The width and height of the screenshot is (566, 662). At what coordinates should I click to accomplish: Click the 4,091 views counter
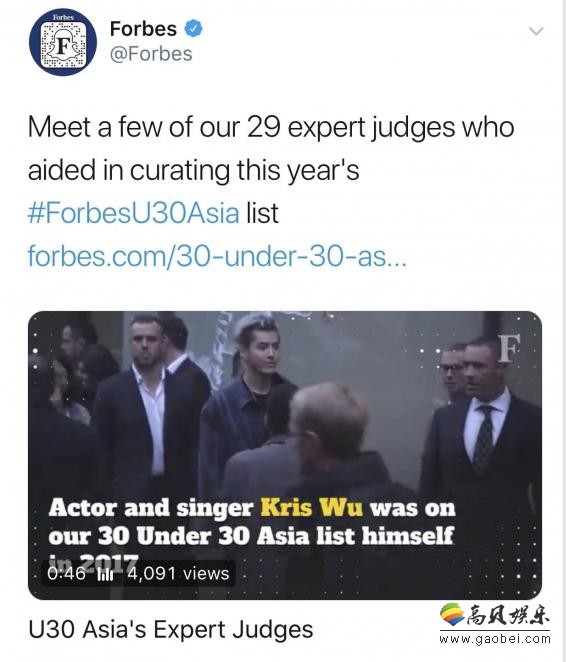click(x=178, y=573)
